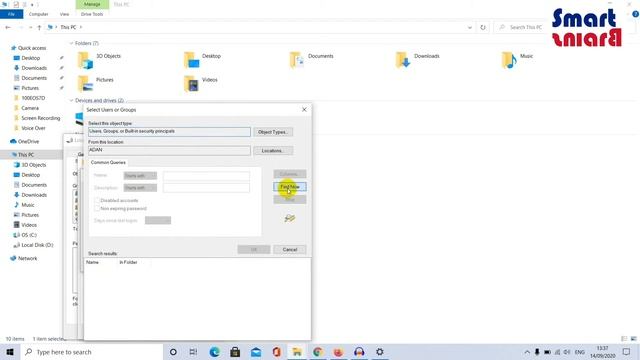
Task: Open the 3D Objects folder icon
Action: [86, 60]
